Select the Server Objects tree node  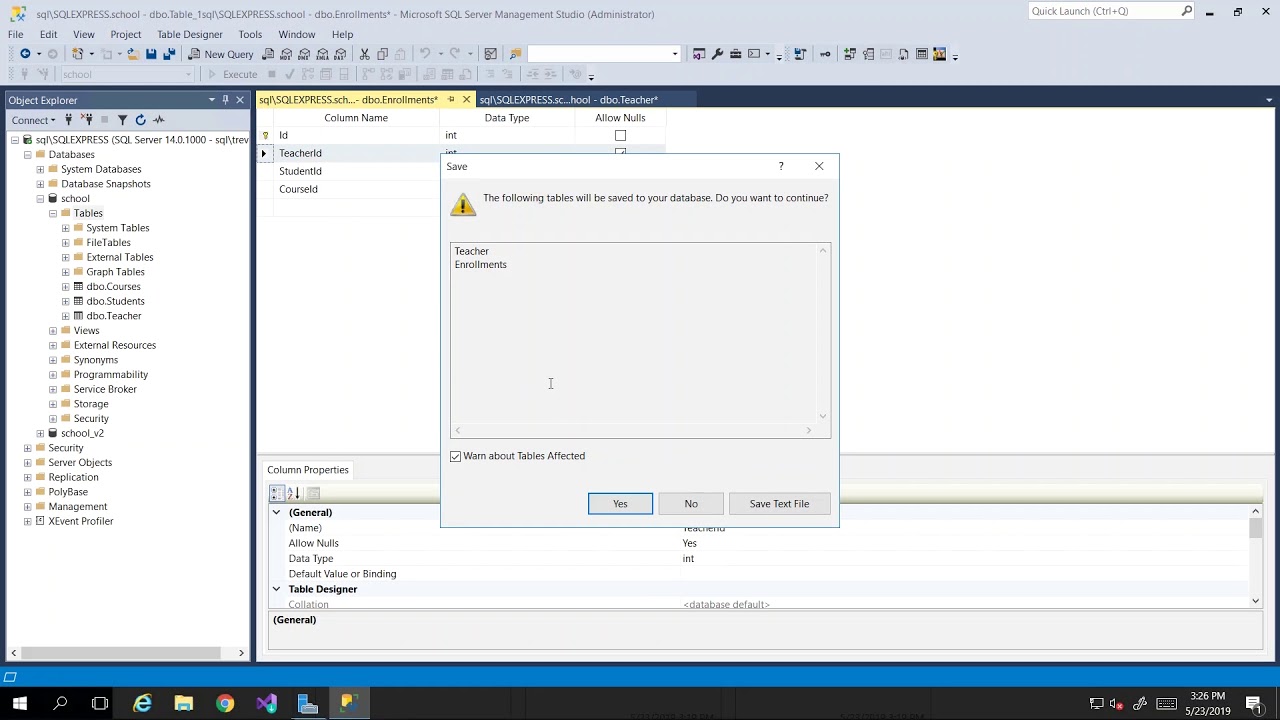[80, 463]
